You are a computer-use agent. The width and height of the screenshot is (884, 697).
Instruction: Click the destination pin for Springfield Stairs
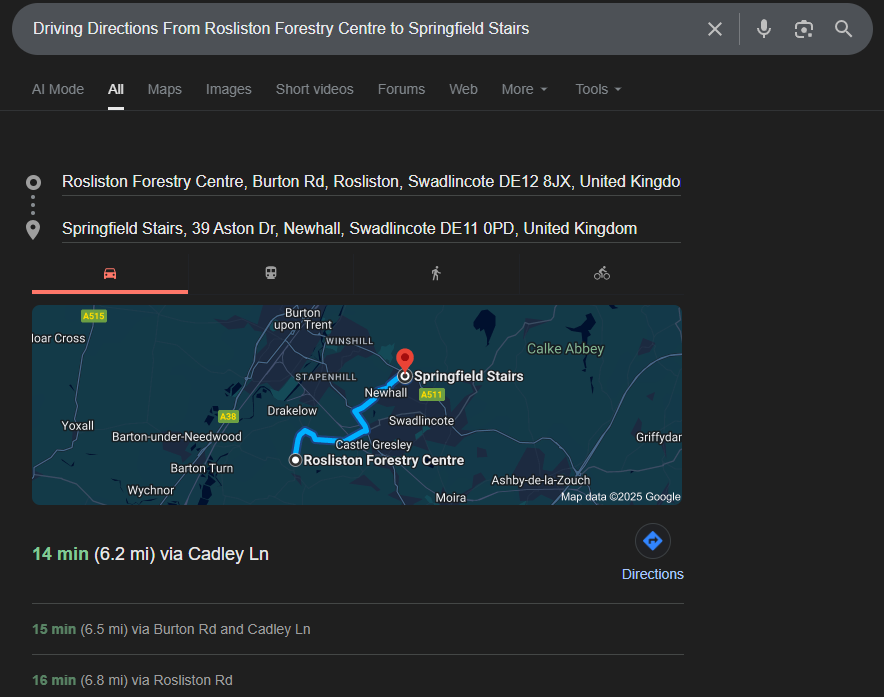click(404, 360)
